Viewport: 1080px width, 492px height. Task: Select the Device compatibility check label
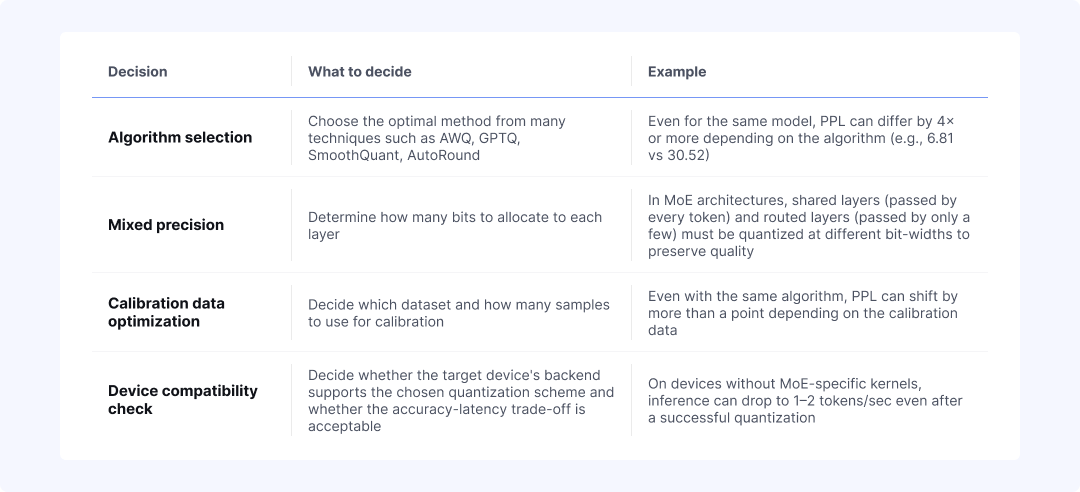pos(183,400)
